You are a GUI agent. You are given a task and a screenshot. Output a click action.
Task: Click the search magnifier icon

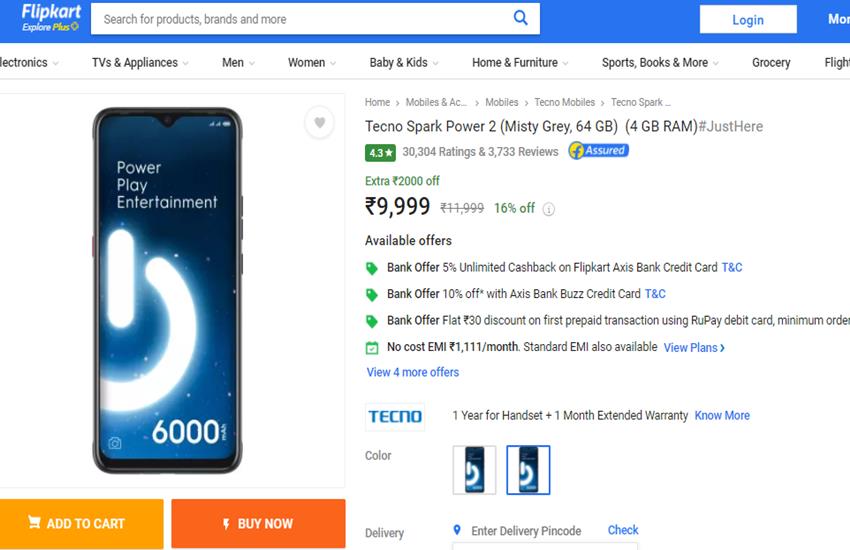click(521, 18)
